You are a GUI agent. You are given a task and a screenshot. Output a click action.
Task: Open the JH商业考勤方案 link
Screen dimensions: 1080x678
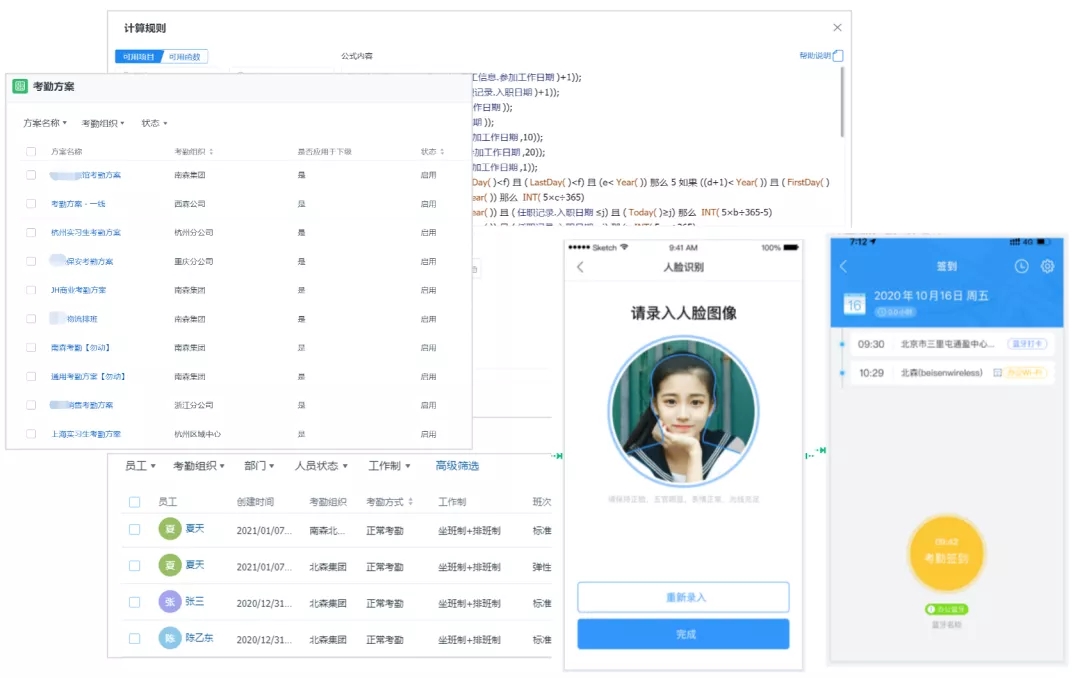coord(79,290)
